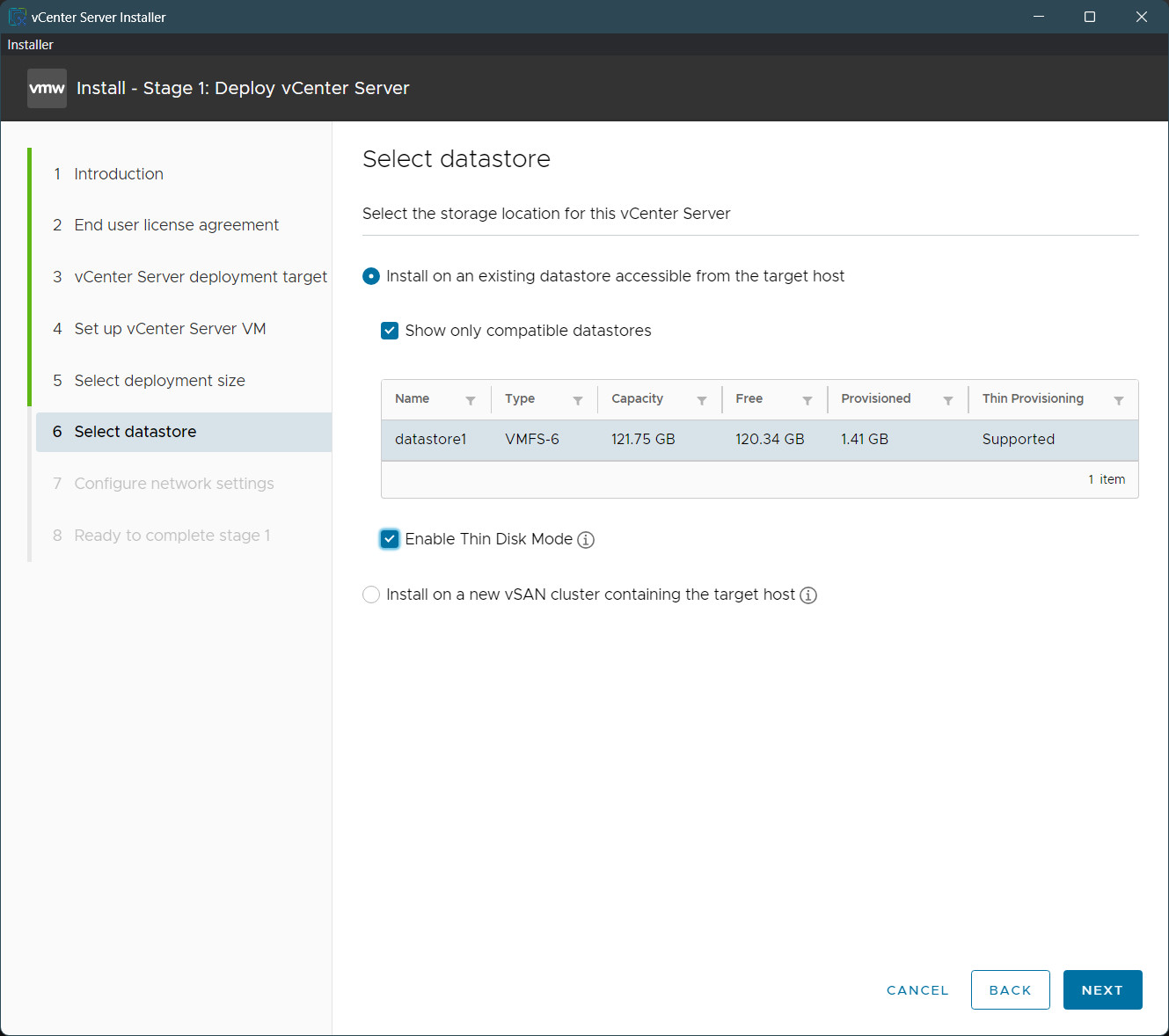Click the vmw logo in header
This screenshot has height=1036, width=1169.
[x=47, y=88]
